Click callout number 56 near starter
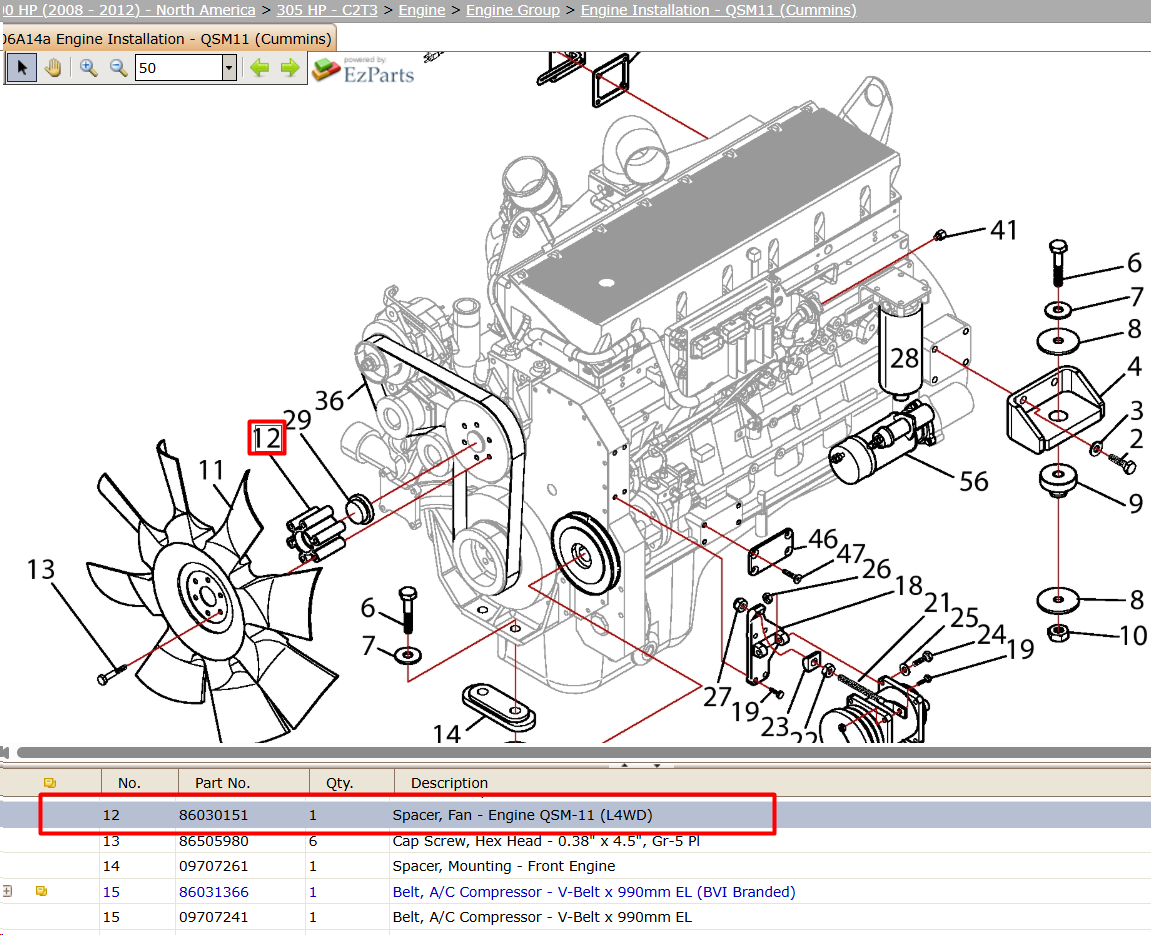The image size is (1151, 935). point(973,481)
